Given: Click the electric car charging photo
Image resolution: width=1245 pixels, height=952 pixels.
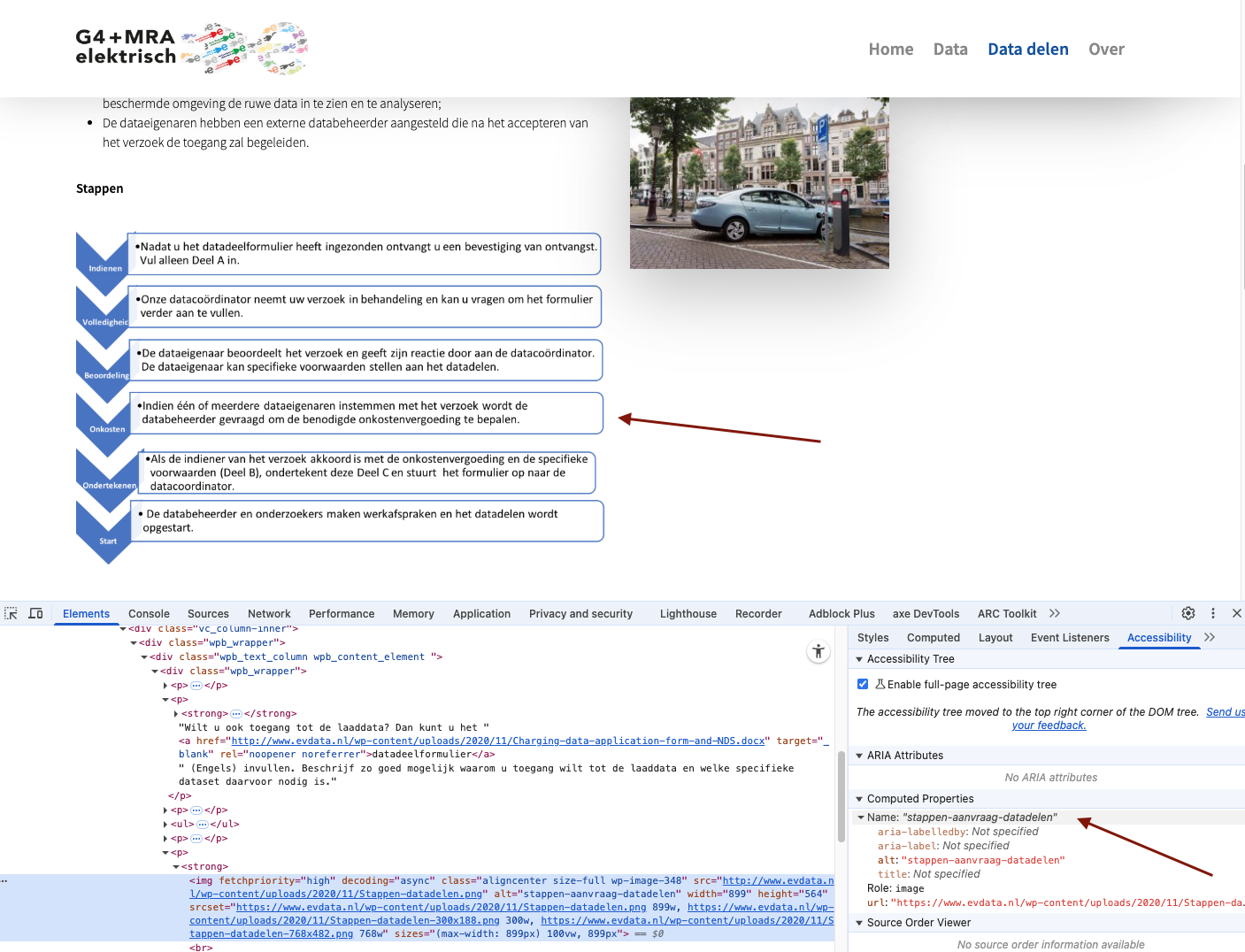Looking at the screenshot, I should pos(759,183).
